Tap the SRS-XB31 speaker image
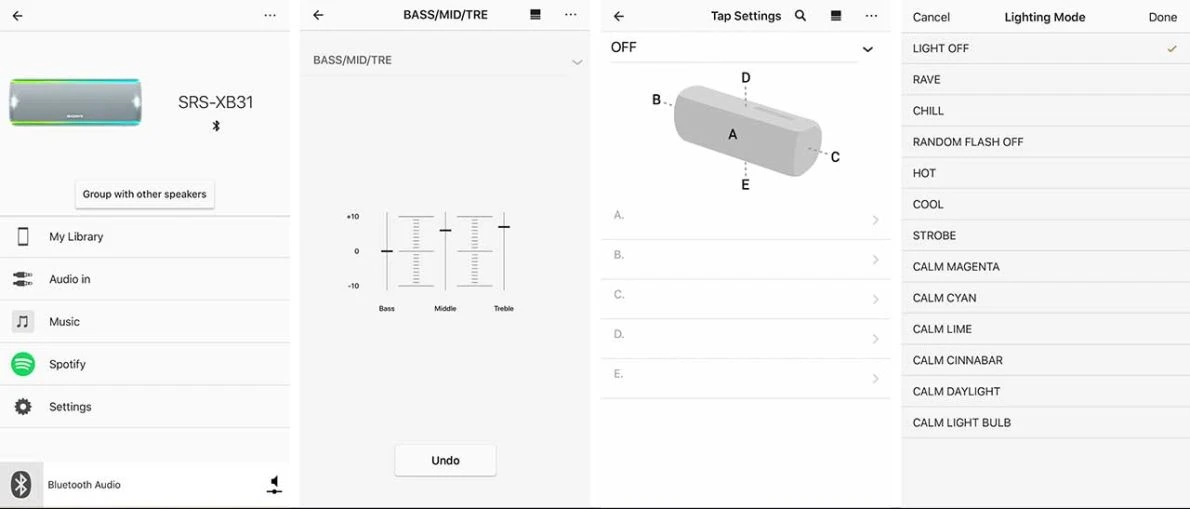This screenshot has height=509, width=1190. [x=75, y=102]
